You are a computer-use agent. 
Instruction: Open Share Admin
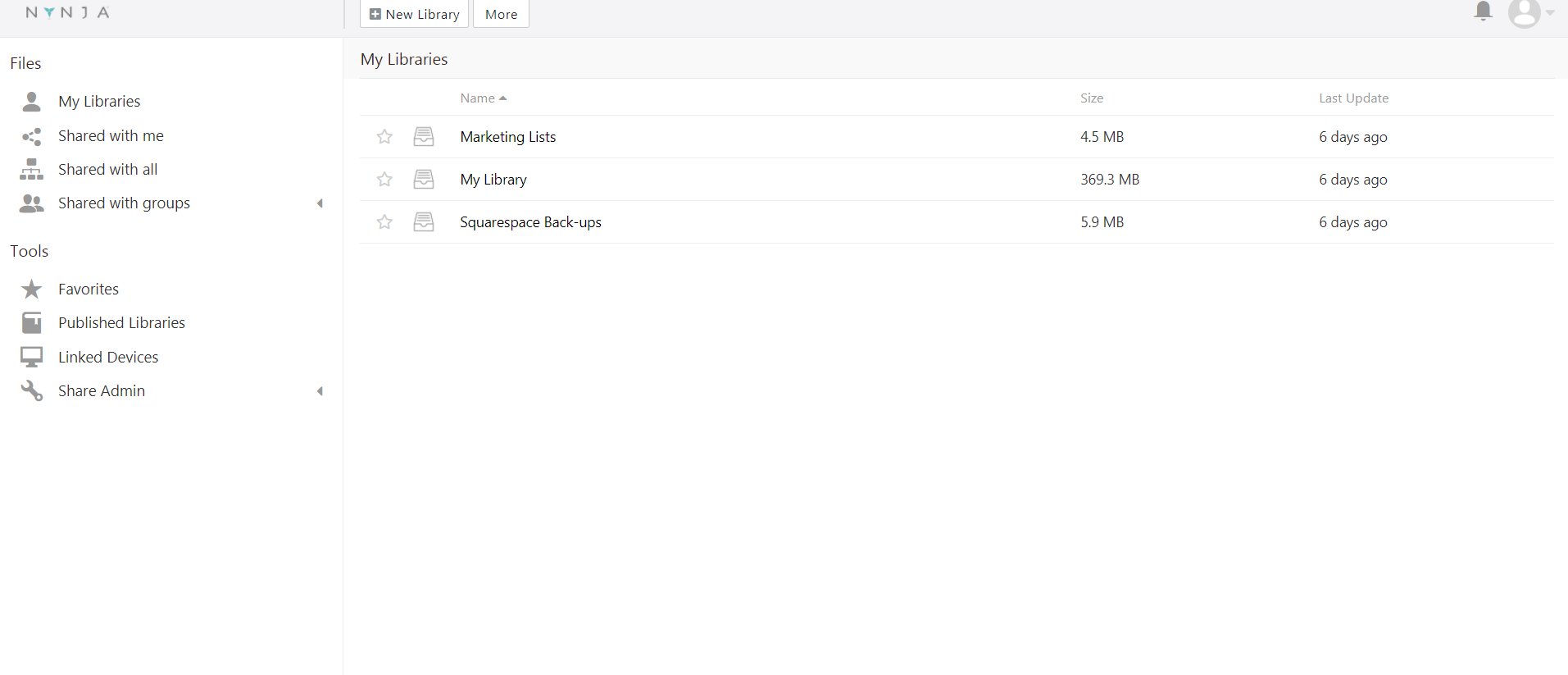[102, 390]
